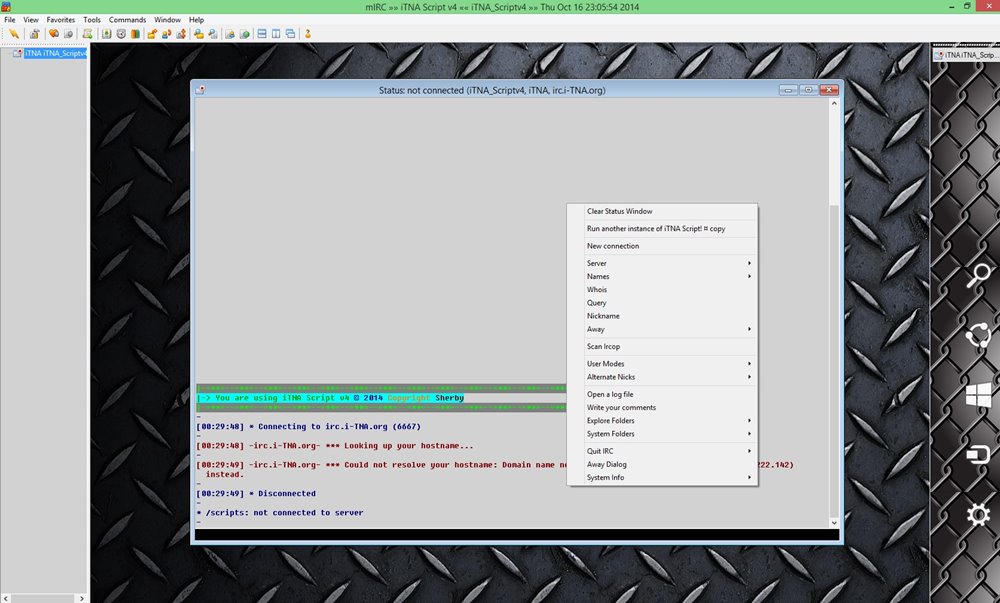The width and height of the screenshot is (1000, 603).
Task: Expand the Server submenu
Action: [x=662, y=263]
